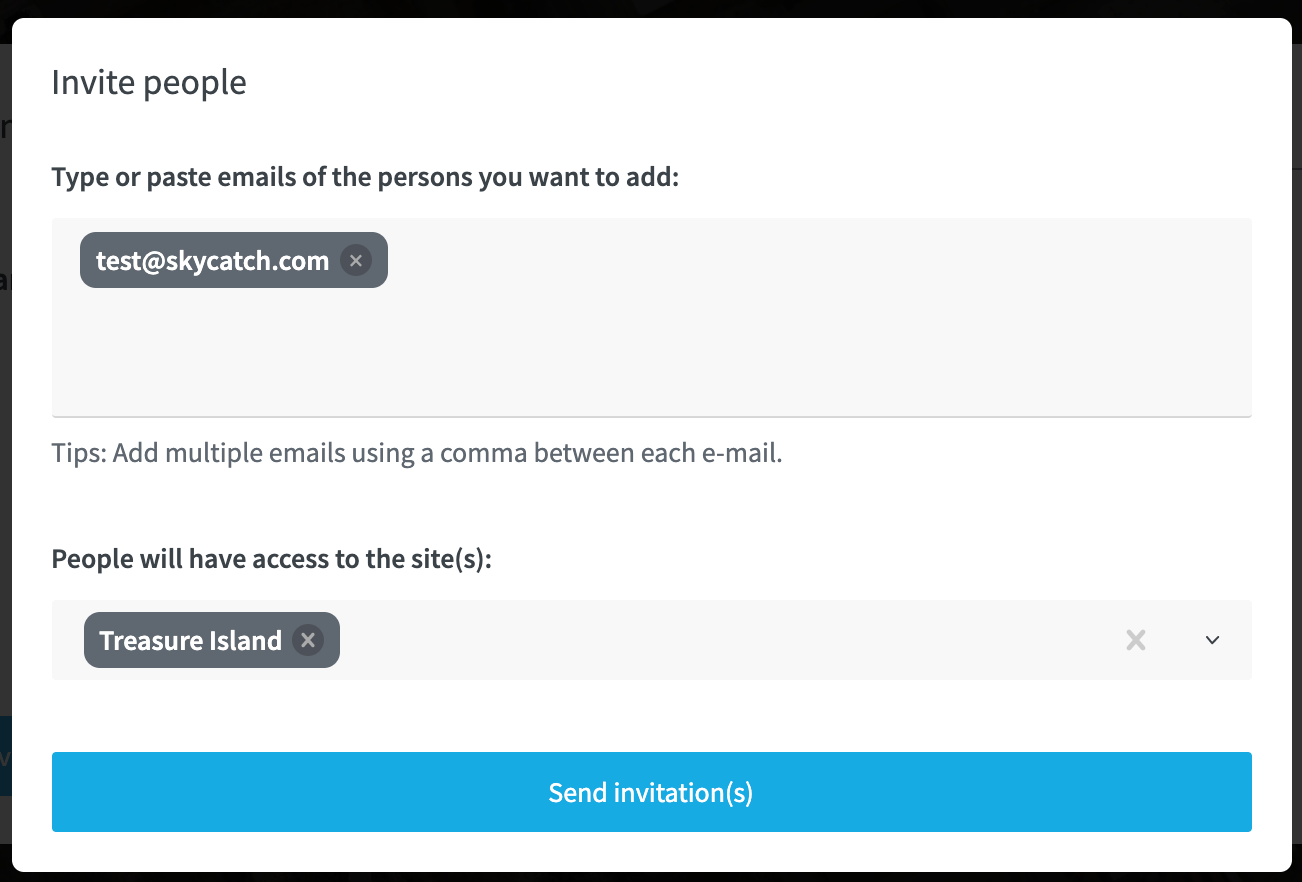This screenshot has width=1302, height=882.
Task: Open the site access selection field
Action: 652,640
